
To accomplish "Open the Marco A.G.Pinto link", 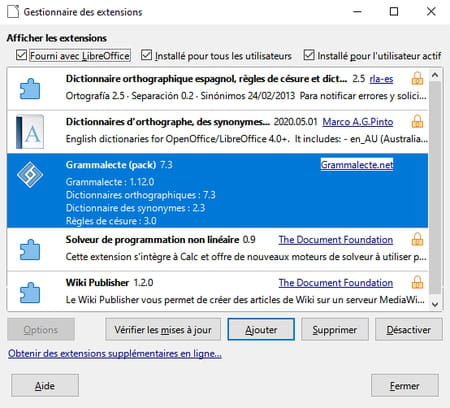I will pos(358,122).
